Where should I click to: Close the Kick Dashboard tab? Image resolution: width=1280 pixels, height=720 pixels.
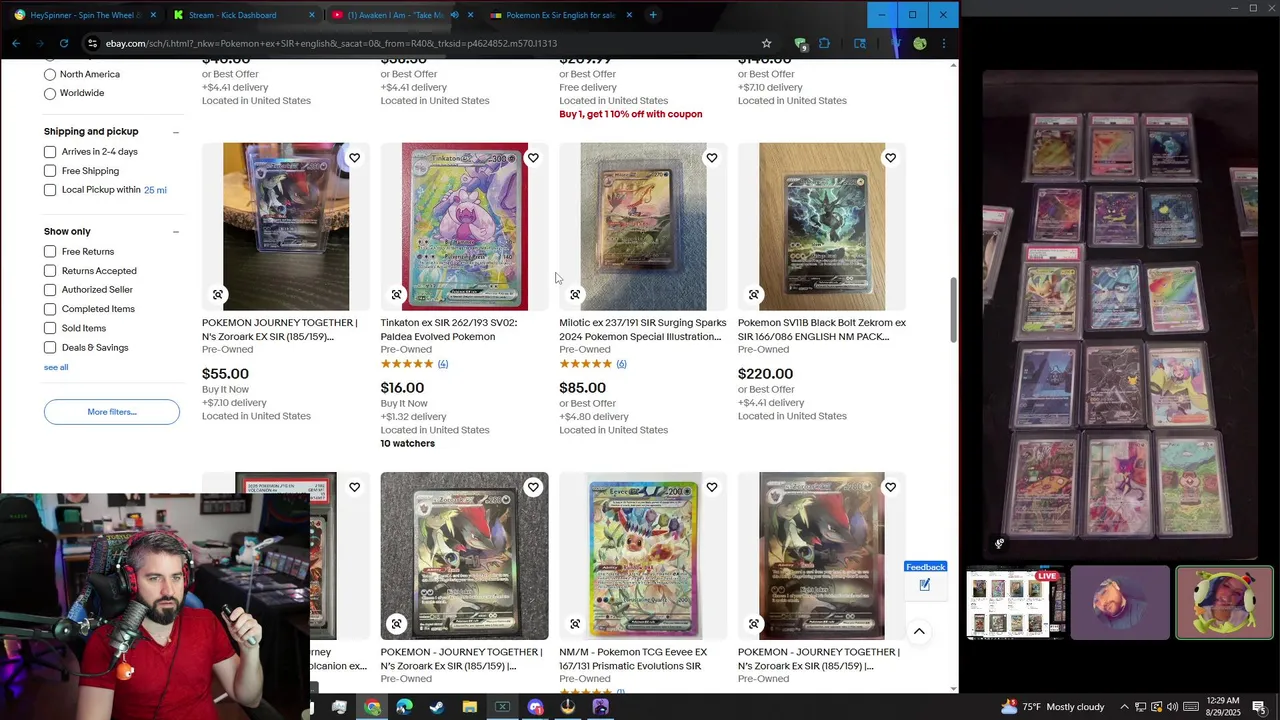(312, 15)
